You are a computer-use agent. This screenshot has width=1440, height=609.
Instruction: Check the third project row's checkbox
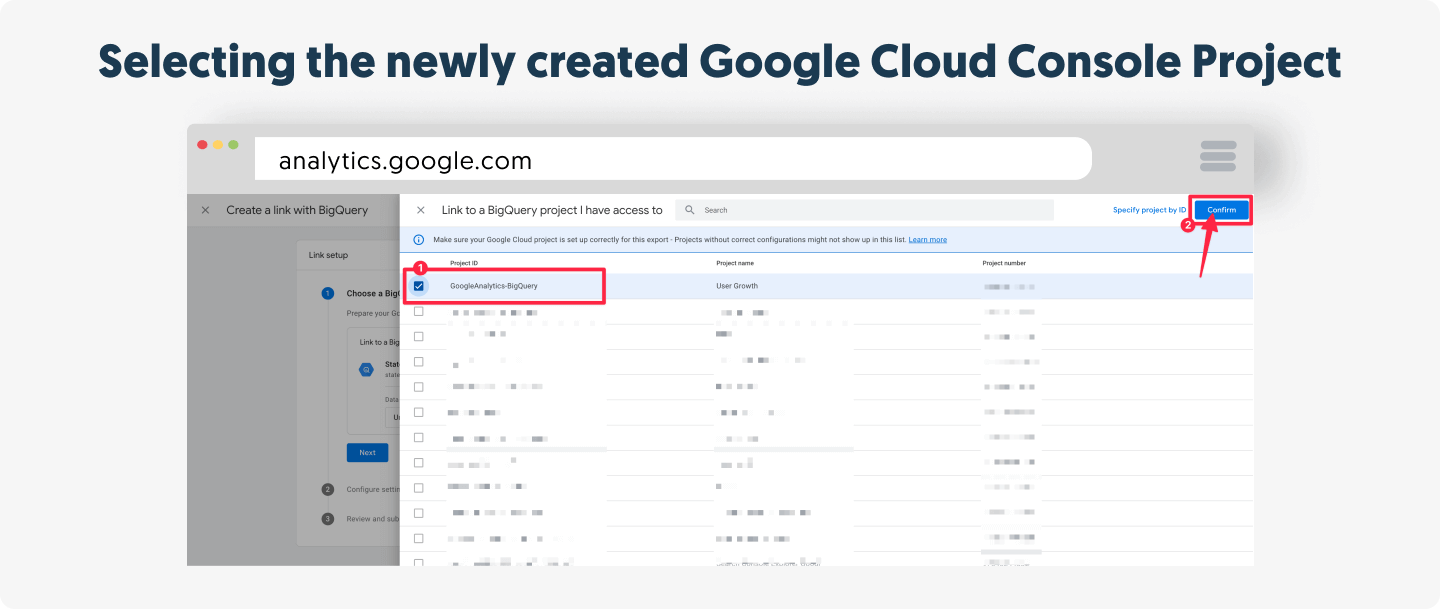click(419, 337)
